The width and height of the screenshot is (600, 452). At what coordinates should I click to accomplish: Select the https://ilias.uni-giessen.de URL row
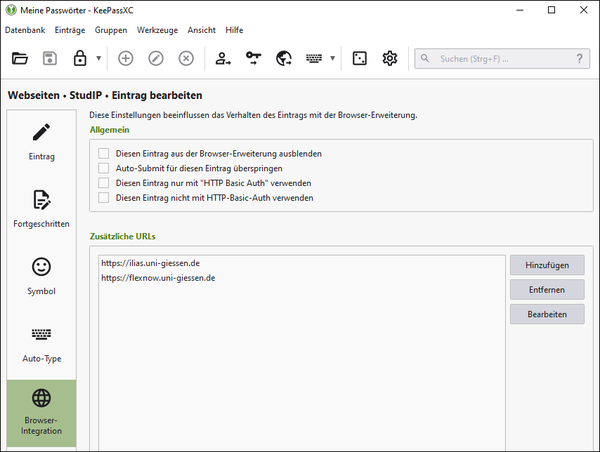(302, 263)
